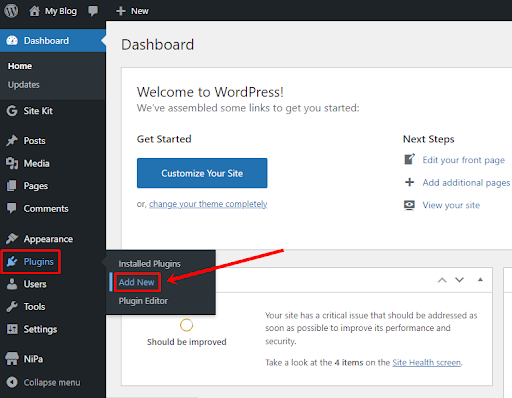
Task: Click the Get Started heading
Action: 164,139
